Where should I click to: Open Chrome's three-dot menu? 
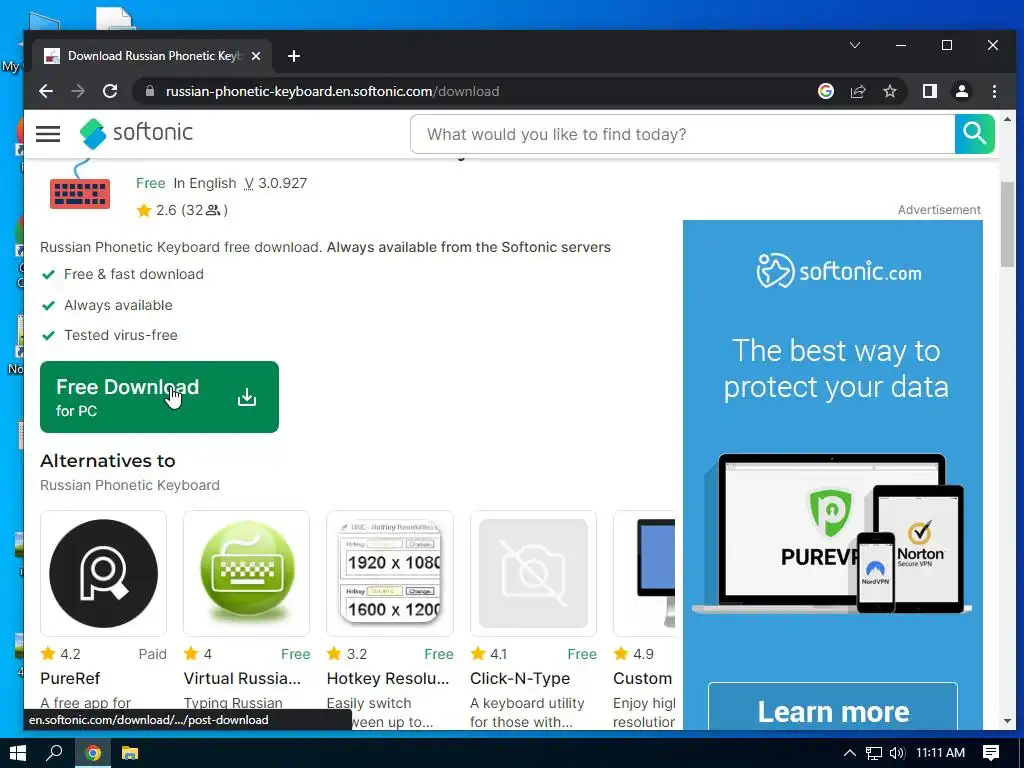point(994,91)
